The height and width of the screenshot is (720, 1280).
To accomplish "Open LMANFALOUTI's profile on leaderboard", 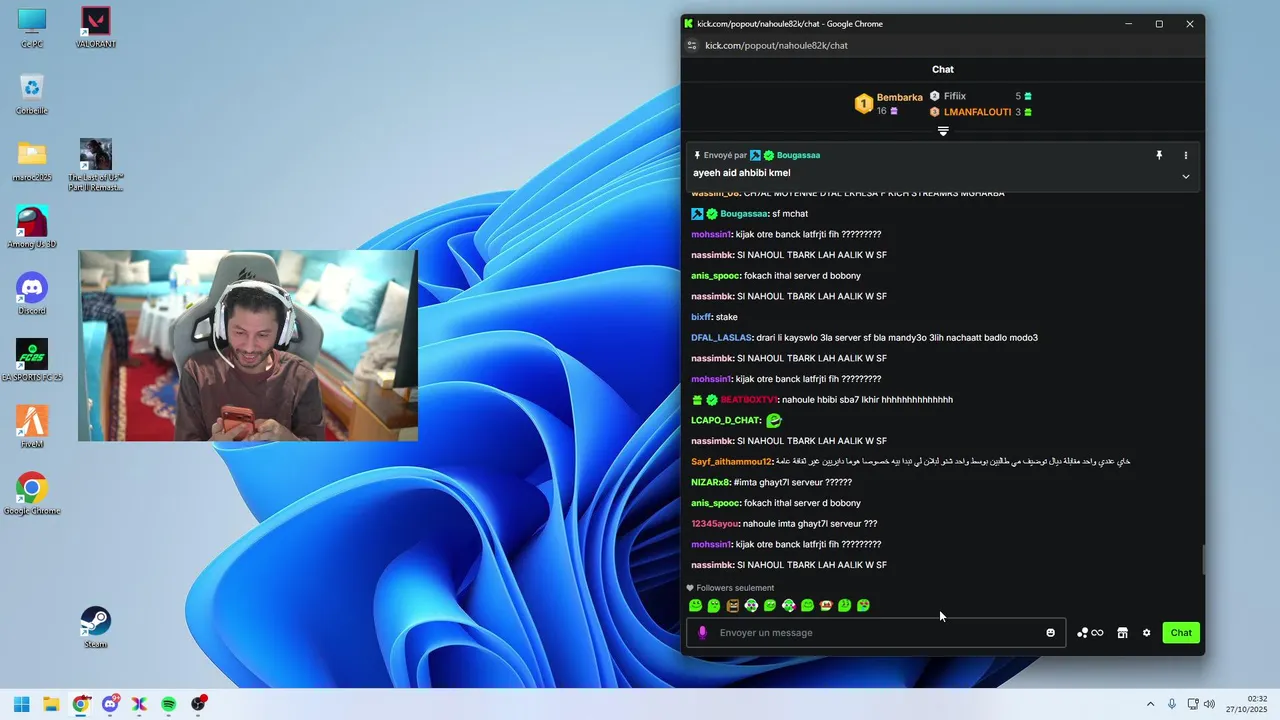I will (977, 112).
